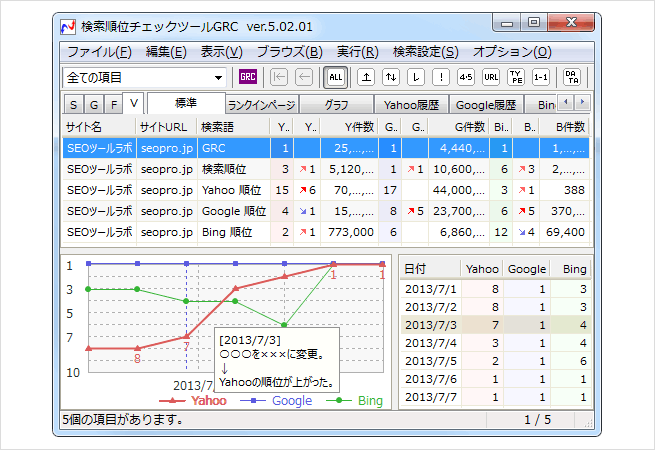The width and height of the screenshot is (655, 450).
Task: Switch to the 標準 tab
Action: (186, 103)
